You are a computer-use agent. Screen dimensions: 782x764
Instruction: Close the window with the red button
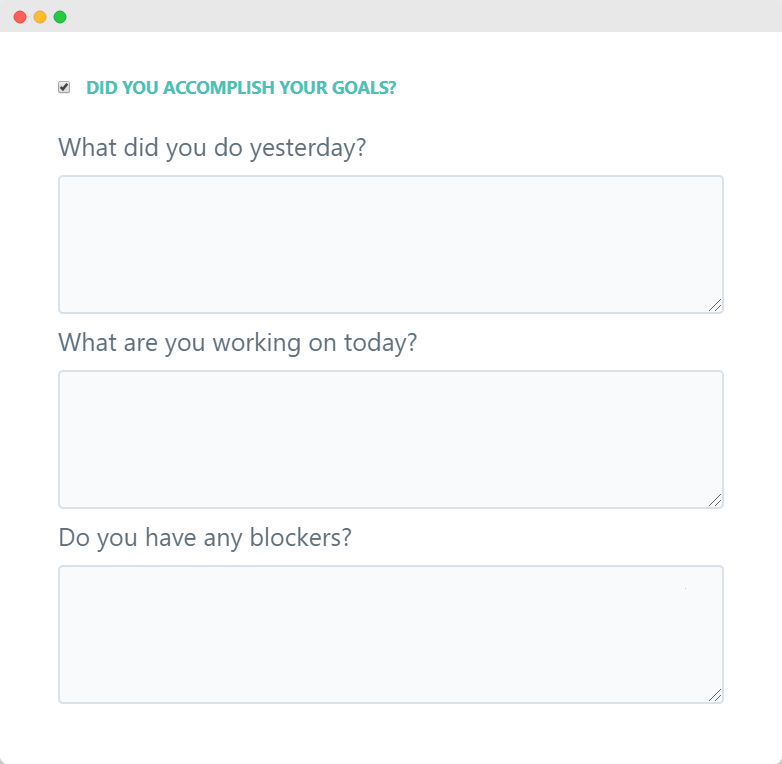pyautogui.click(x=20, y=17)
